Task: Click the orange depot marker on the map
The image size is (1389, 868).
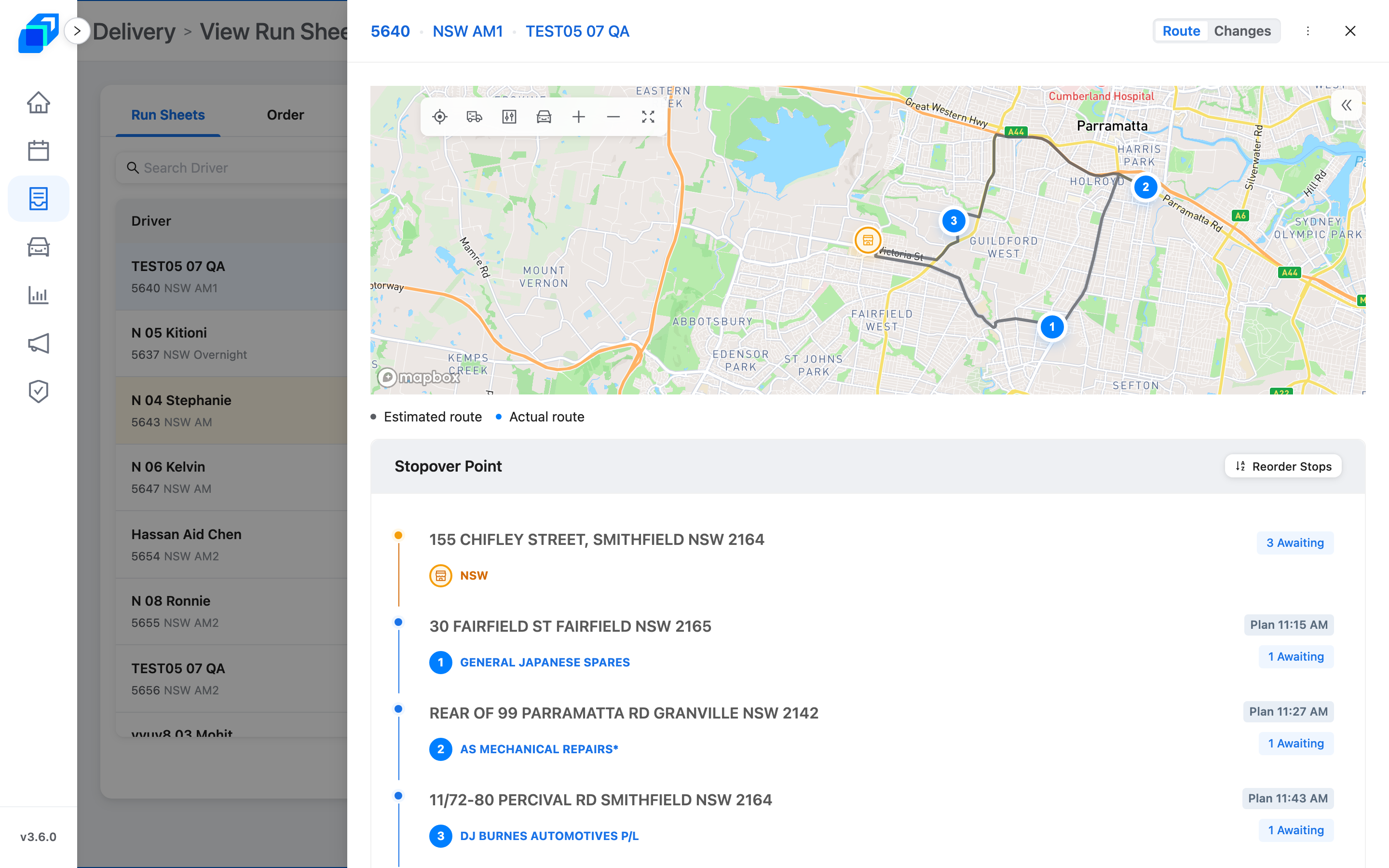Action: point(868,240)
